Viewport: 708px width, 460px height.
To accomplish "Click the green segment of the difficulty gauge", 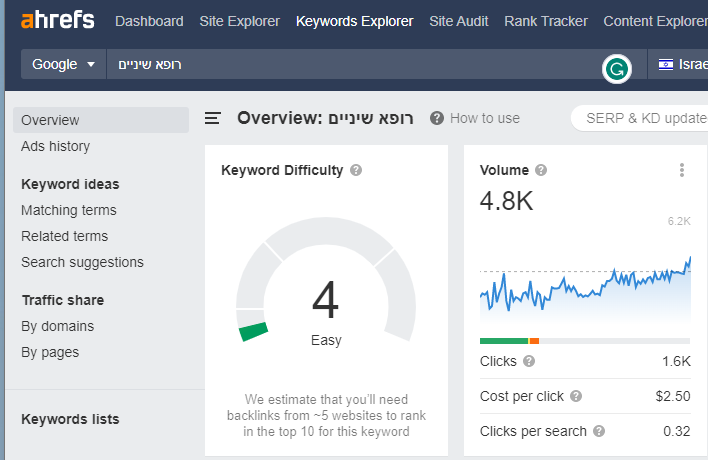I will 253,332.
